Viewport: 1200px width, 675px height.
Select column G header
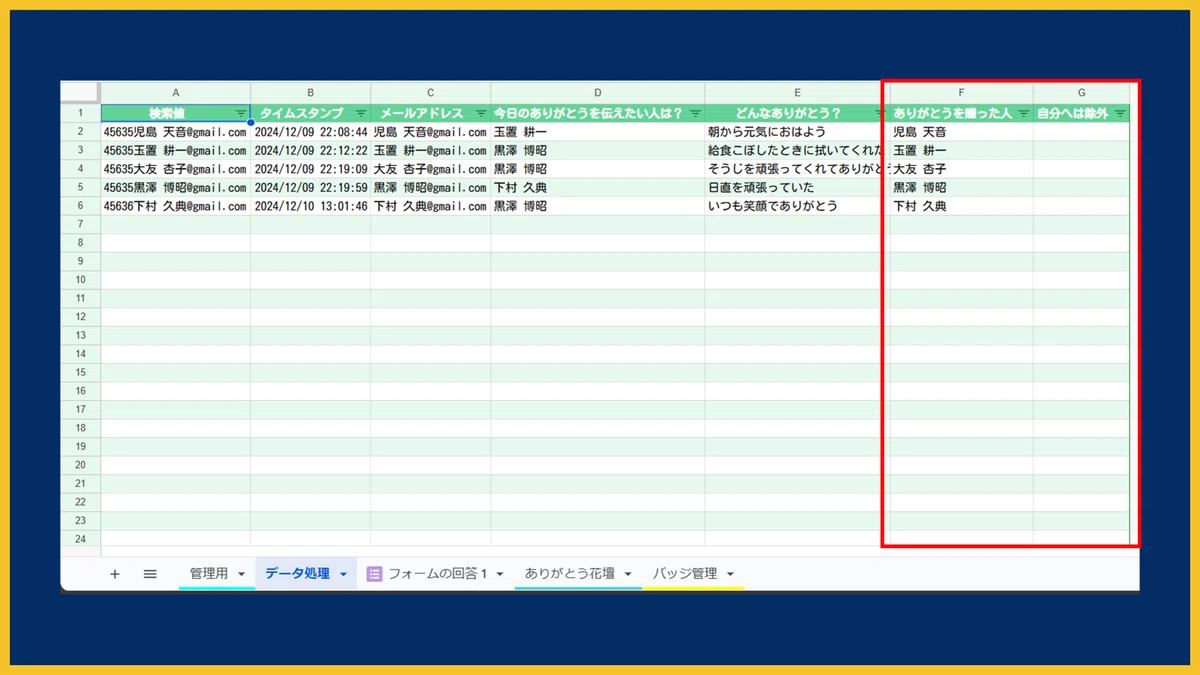coord(1081,92)
